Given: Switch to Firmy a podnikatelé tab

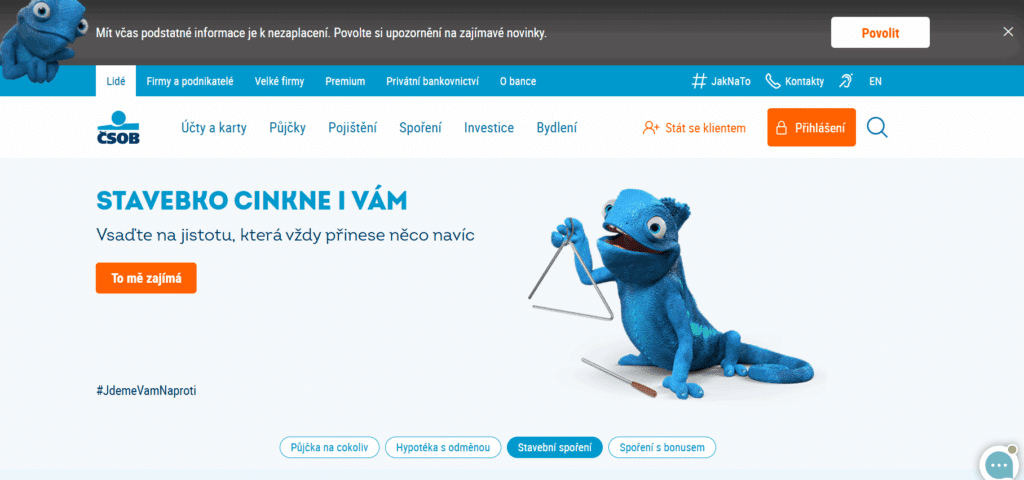Looking at the screenshot, I should [190, 82].
